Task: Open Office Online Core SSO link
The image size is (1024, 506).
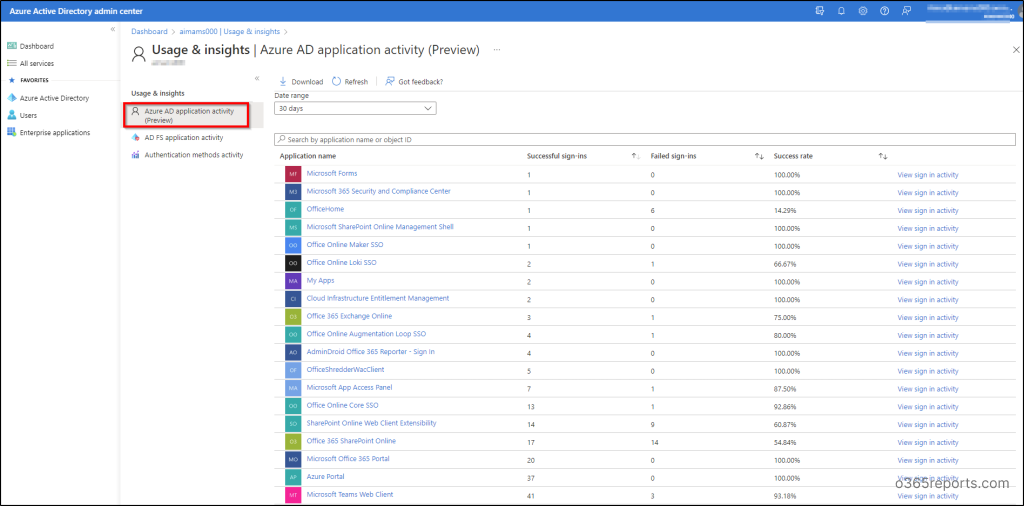Action: pyautogui.click(x=342, y=405)
